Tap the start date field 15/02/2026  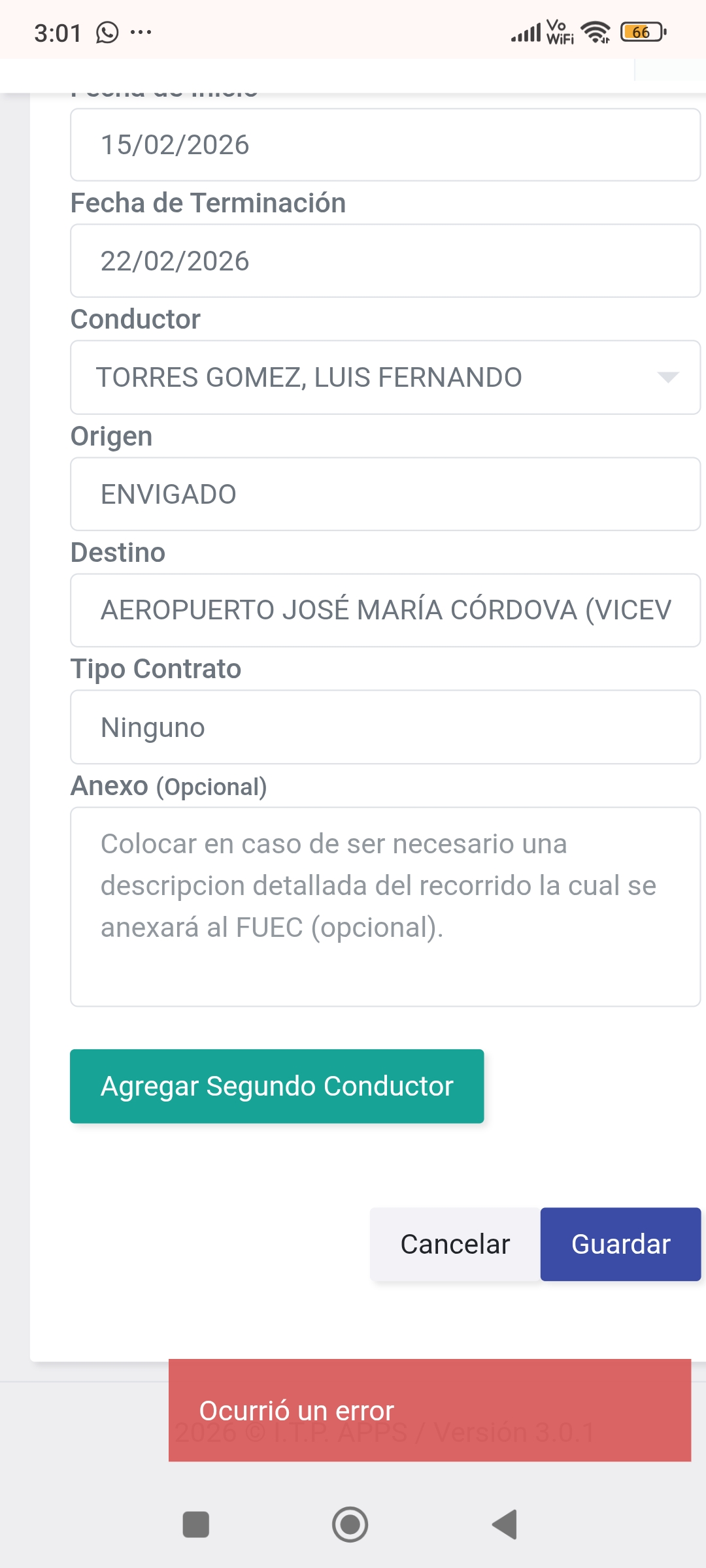385,145
